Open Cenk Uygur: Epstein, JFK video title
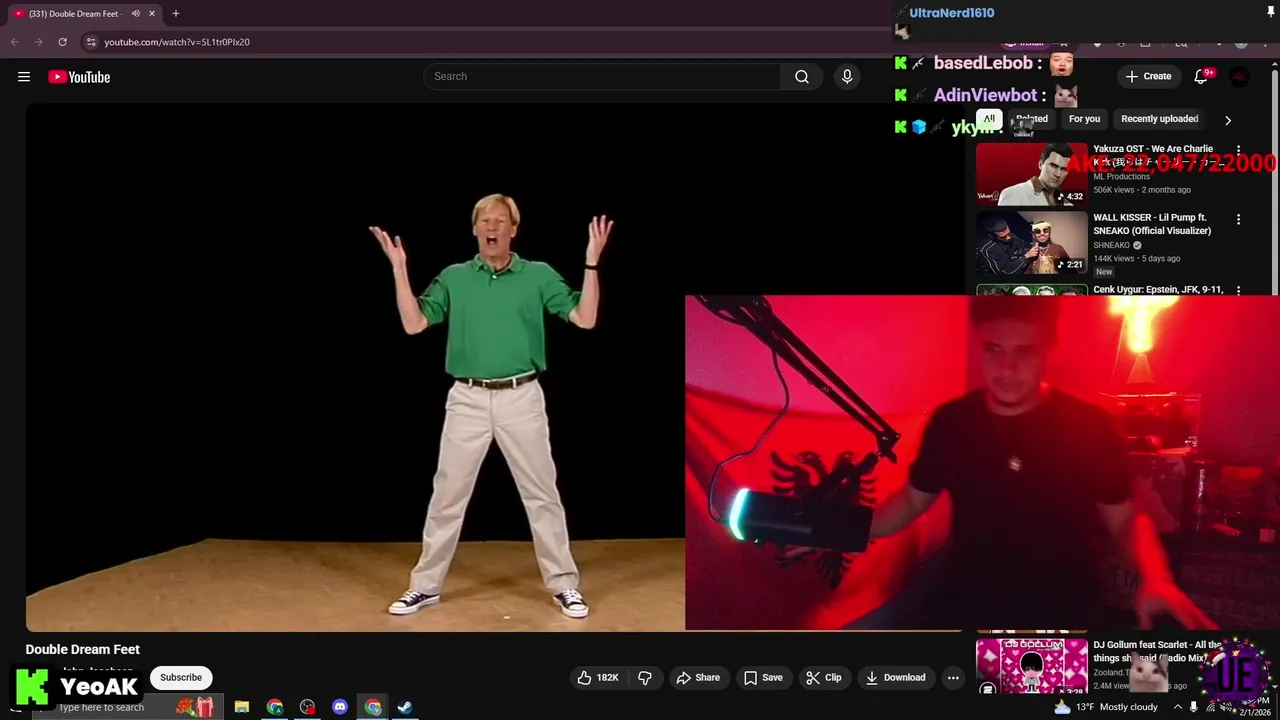 [x=1158, y=290]
